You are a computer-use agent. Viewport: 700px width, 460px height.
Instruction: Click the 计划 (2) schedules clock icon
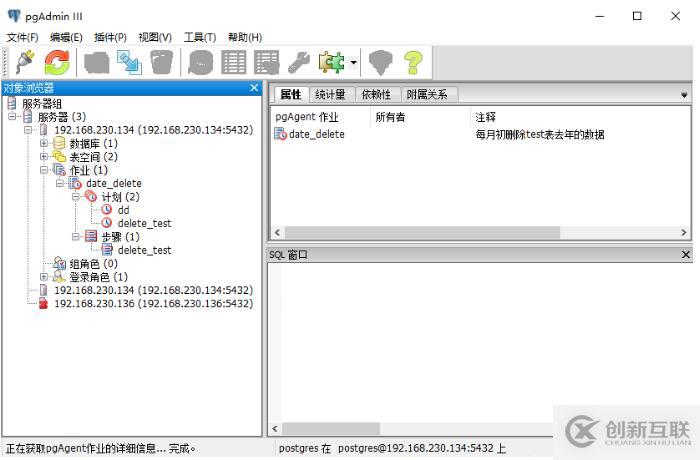pos(91,197)
